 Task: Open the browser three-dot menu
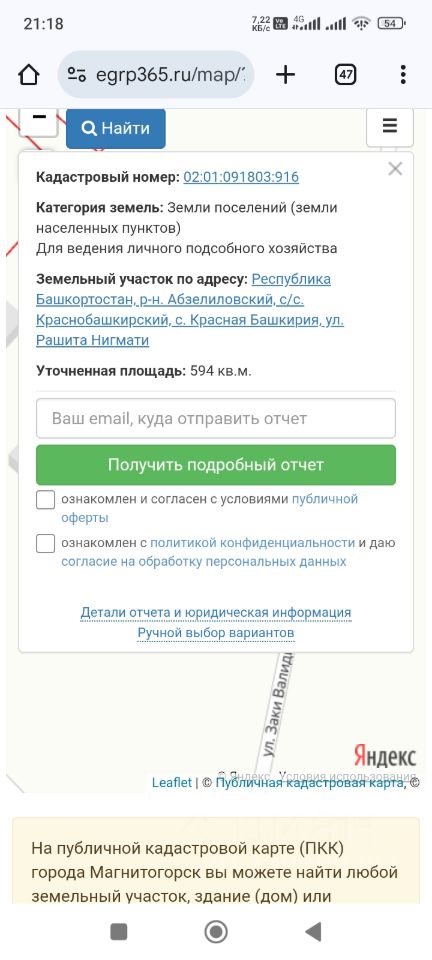[x=403, y=75]
